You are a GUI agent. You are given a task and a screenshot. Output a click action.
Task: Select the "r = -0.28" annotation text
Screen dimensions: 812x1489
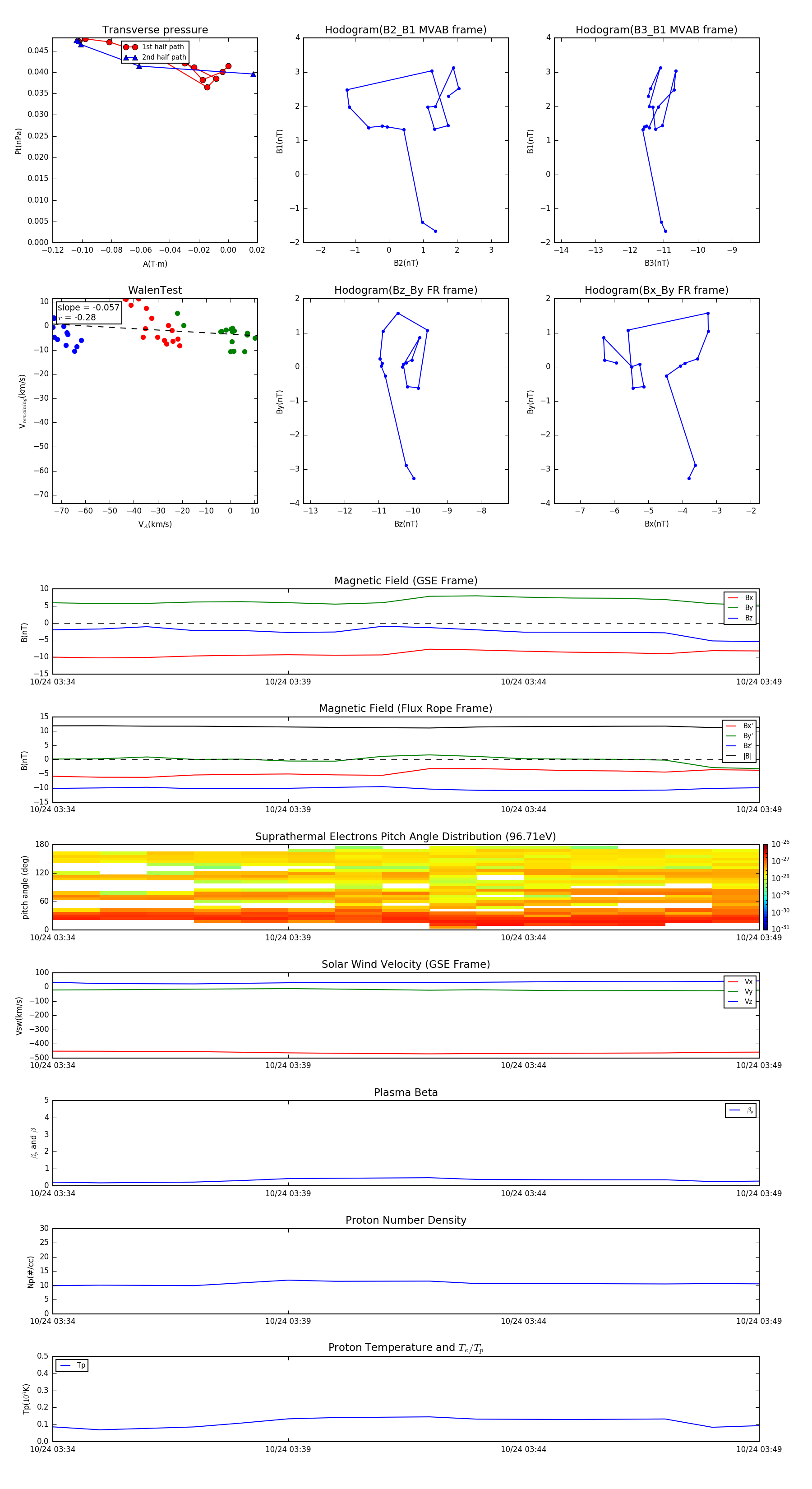point(77,317)
